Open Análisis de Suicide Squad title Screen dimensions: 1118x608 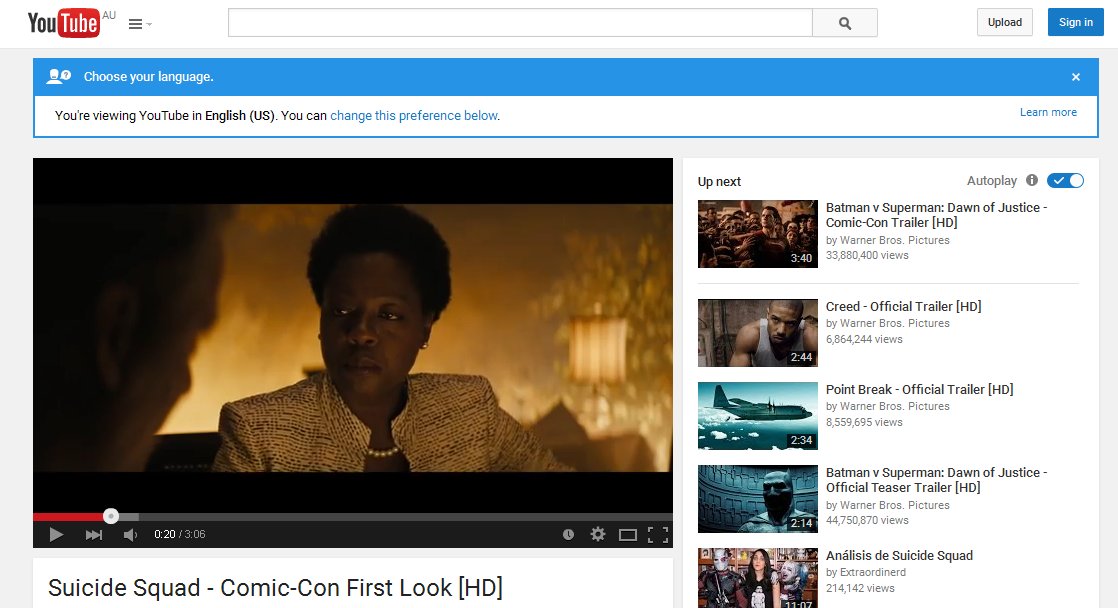(899, 555)
